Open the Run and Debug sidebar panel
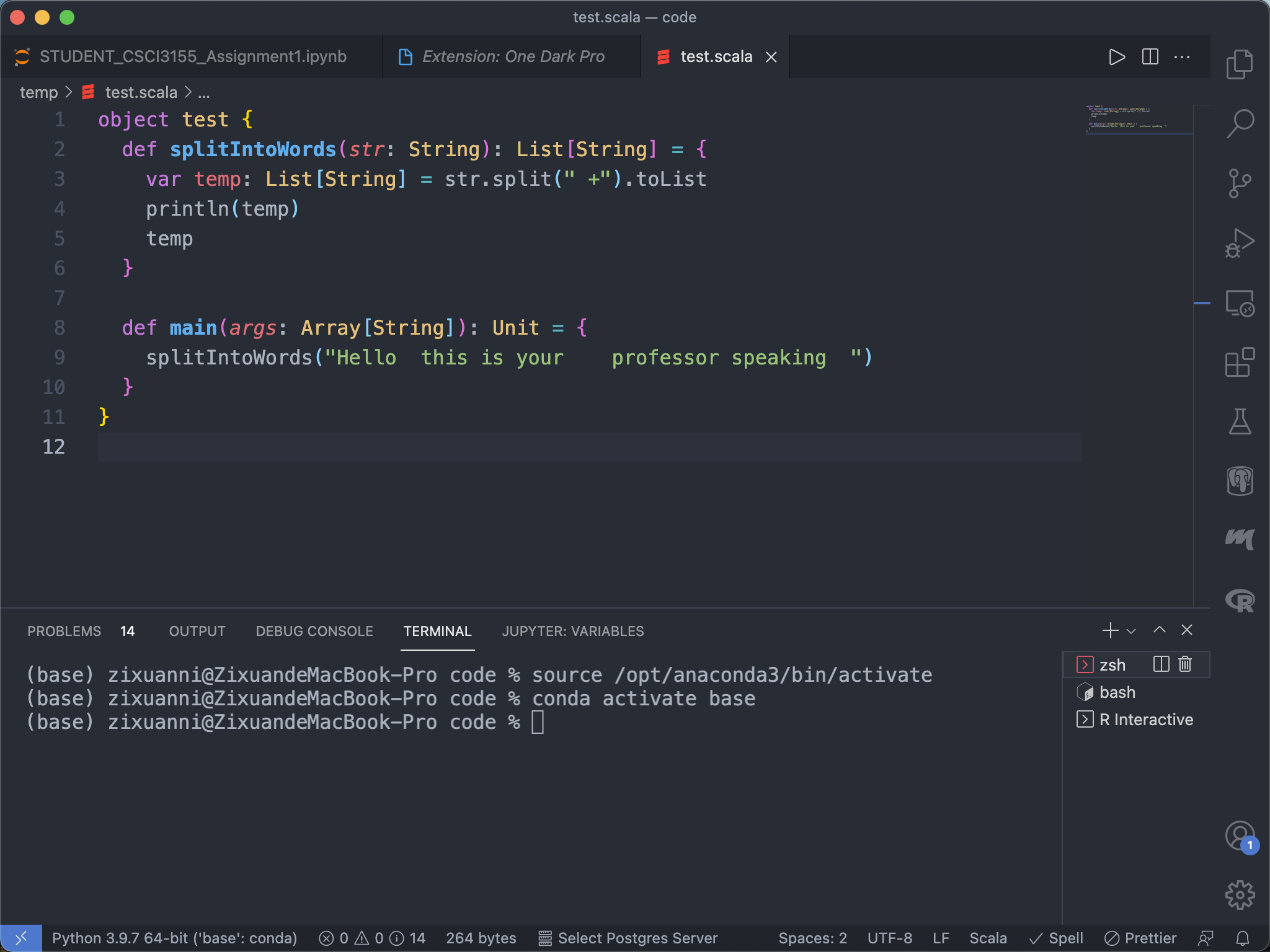1270x952 pixels. coord(1240,242)
